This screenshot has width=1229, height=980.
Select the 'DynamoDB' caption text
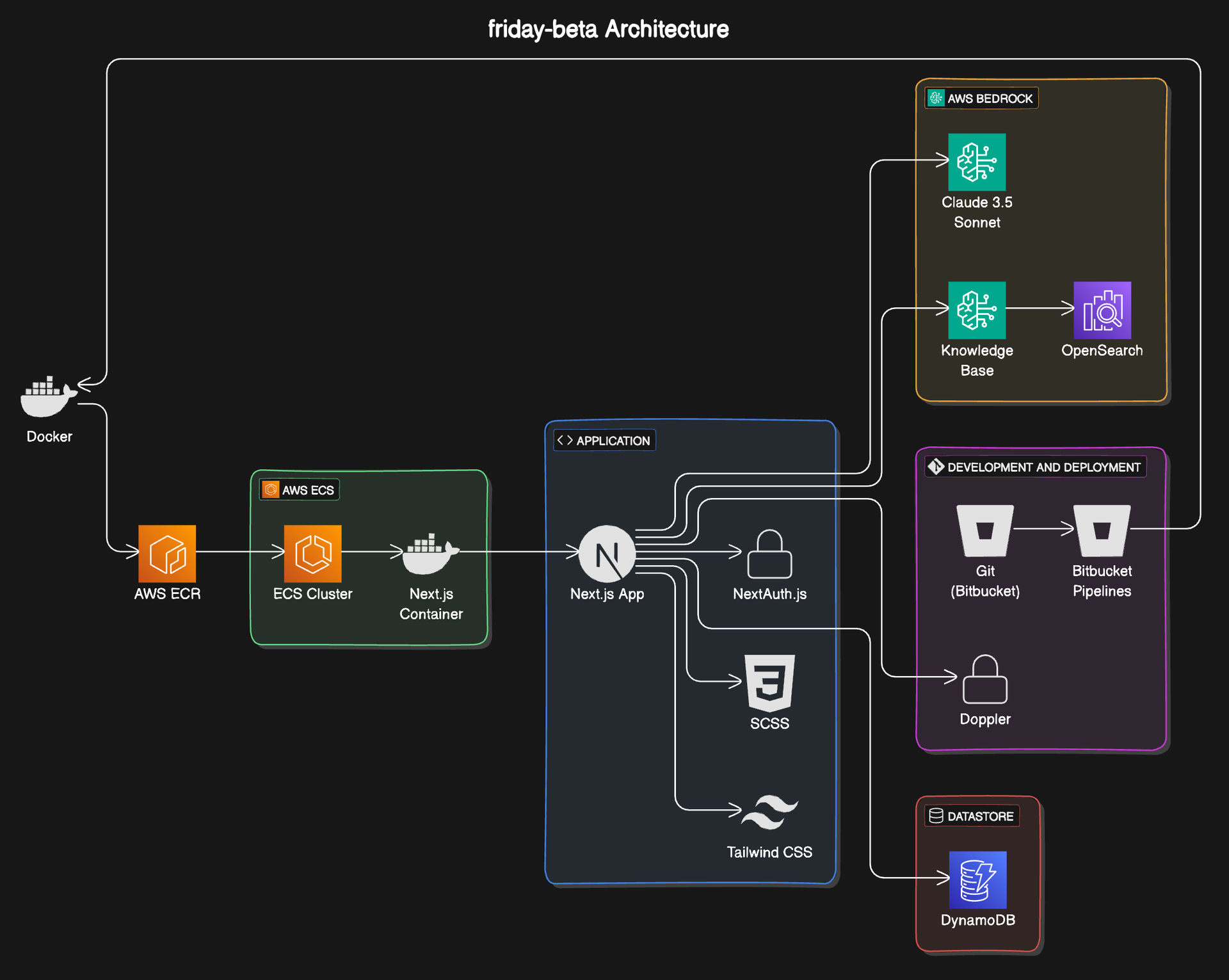[977, 920]
